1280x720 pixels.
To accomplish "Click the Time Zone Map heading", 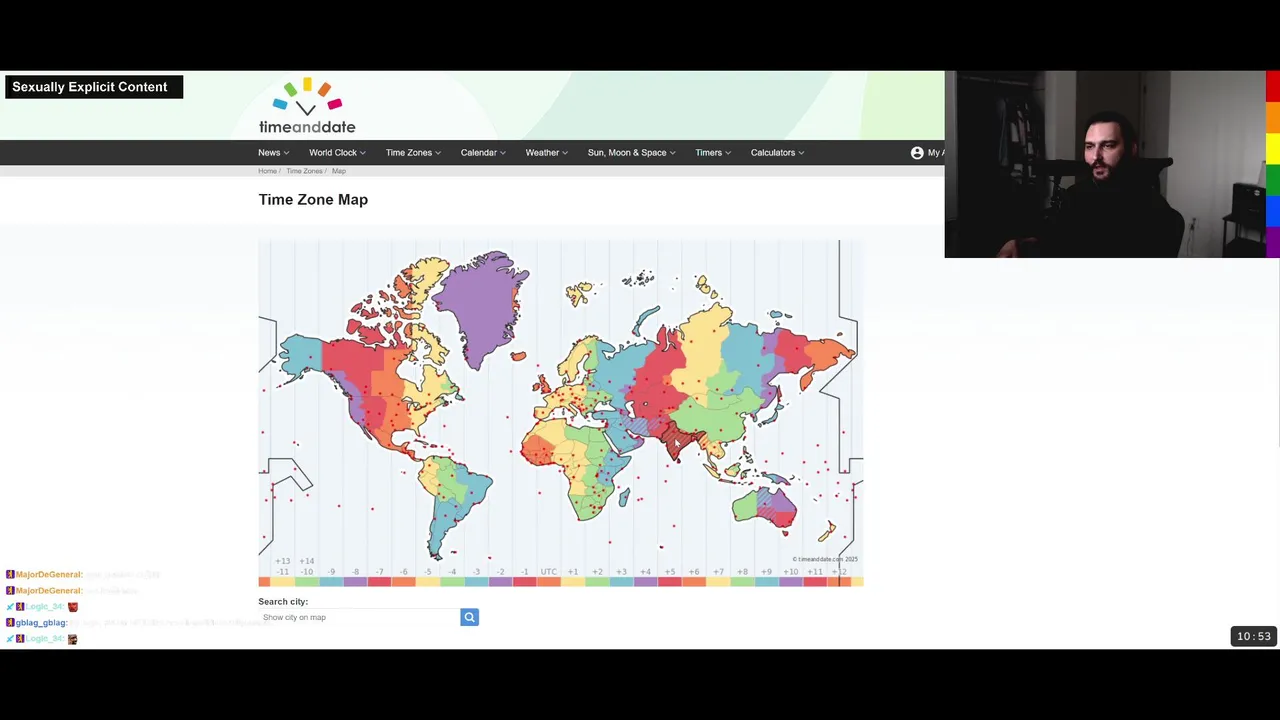I will coord(313,199).
